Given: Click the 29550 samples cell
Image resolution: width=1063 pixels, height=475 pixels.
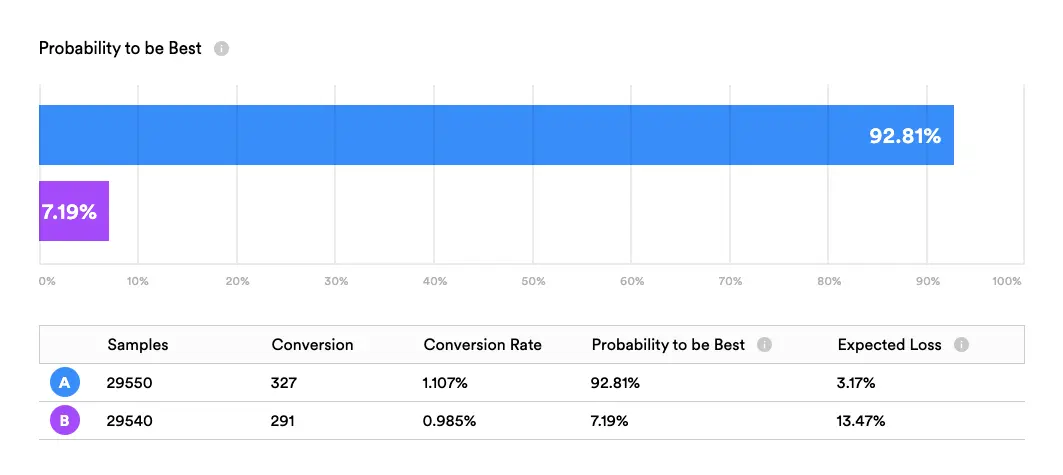Looking at the screenshot, I should tap(129, 383).
